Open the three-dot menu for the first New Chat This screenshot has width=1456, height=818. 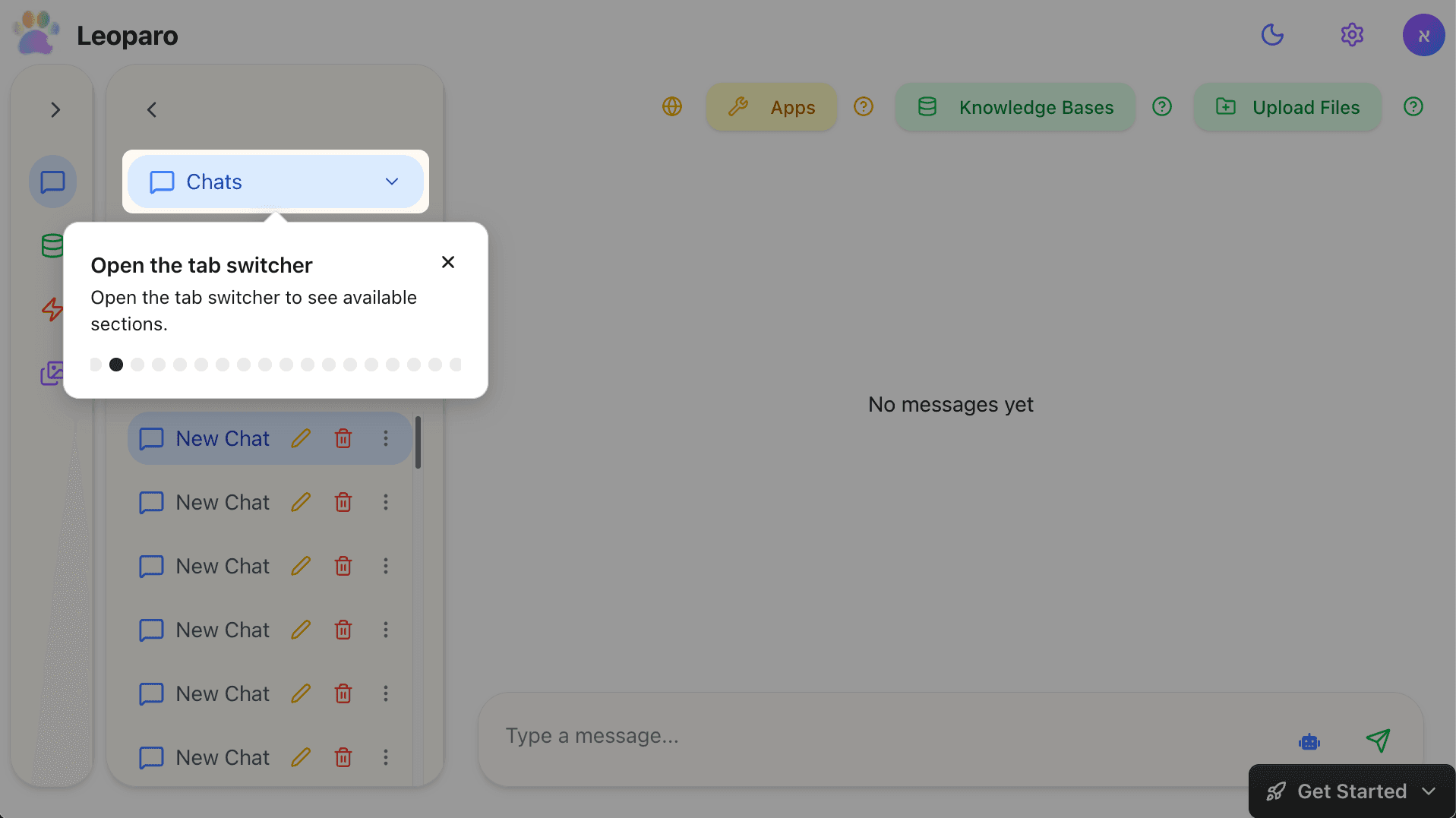385,438
